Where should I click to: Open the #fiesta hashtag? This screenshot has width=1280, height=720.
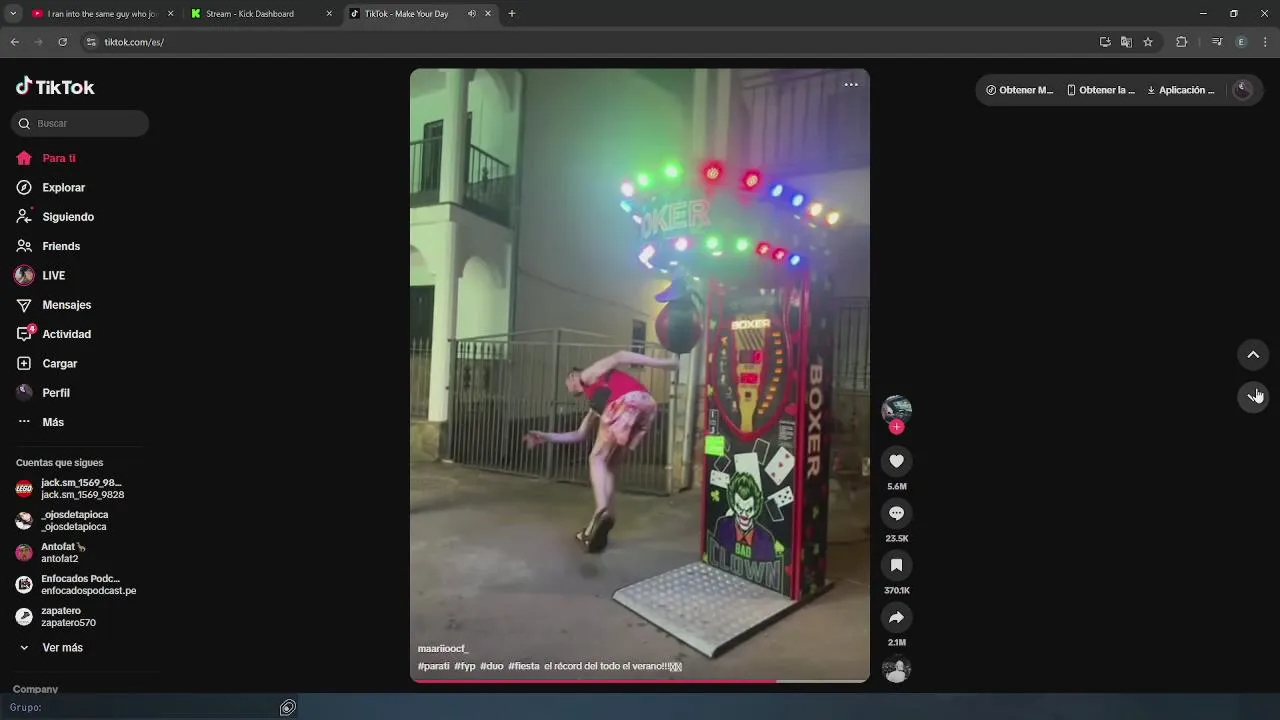click(x=524, y=666)
